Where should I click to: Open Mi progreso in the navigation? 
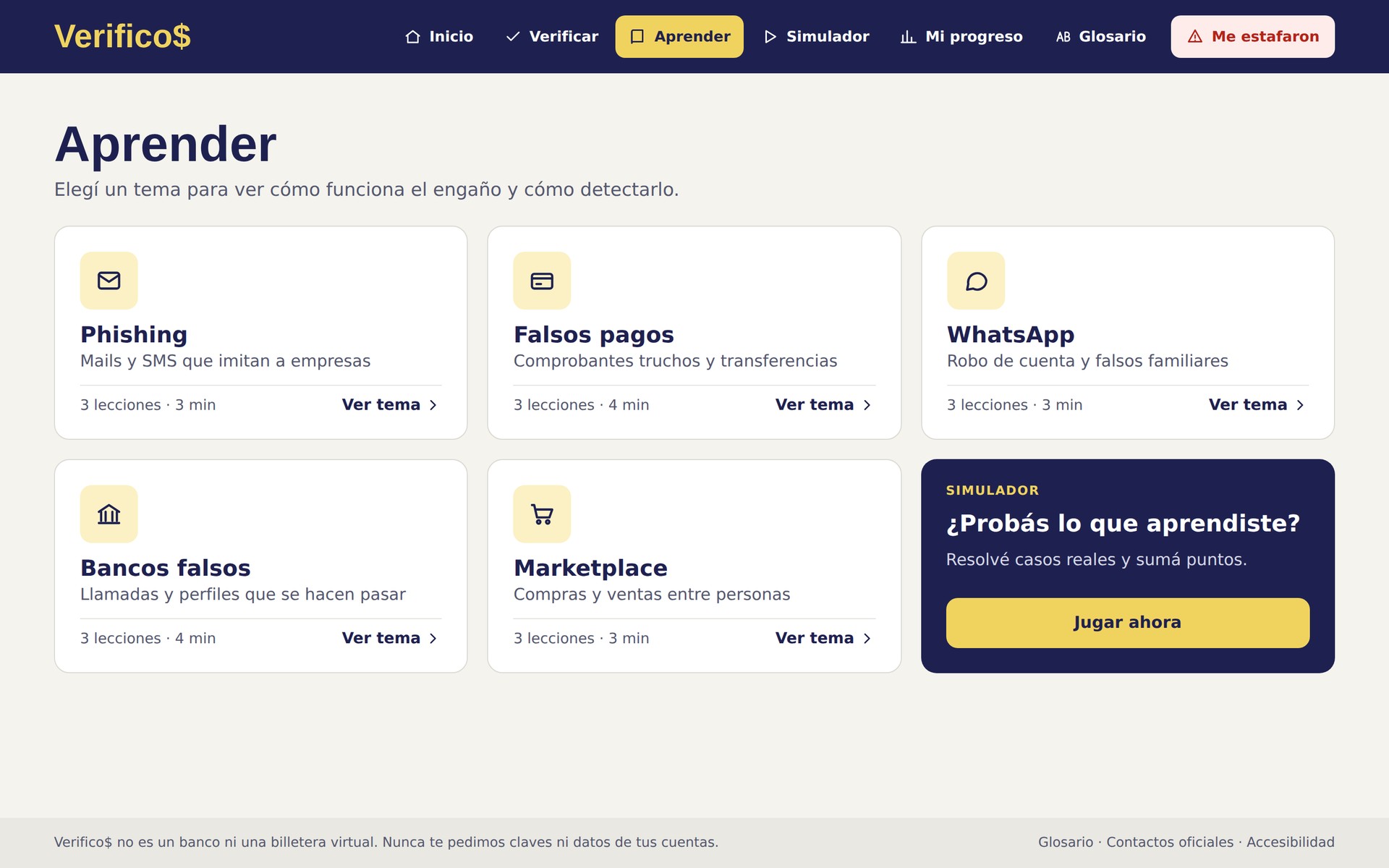(961, 37)
